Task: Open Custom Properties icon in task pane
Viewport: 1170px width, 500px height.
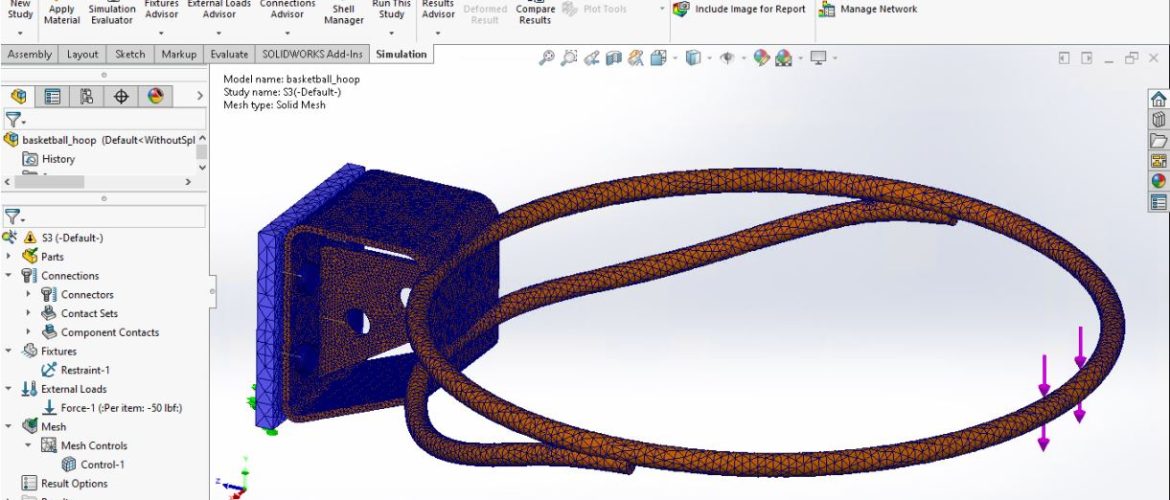Action: (1158, 202)
